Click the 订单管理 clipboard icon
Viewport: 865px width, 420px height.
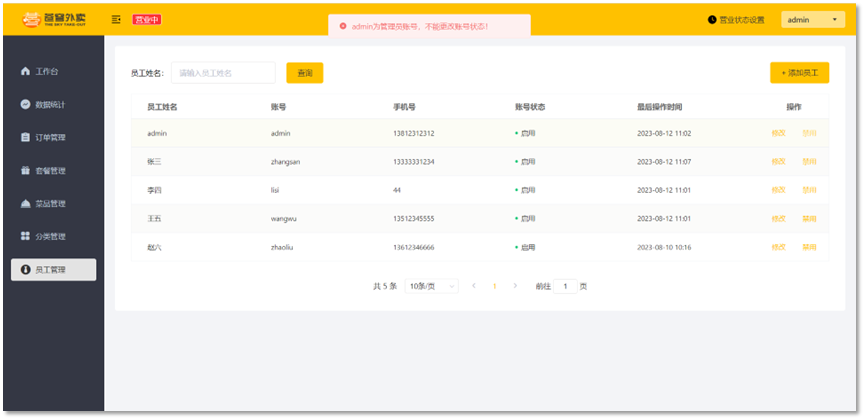click(25, 138)
